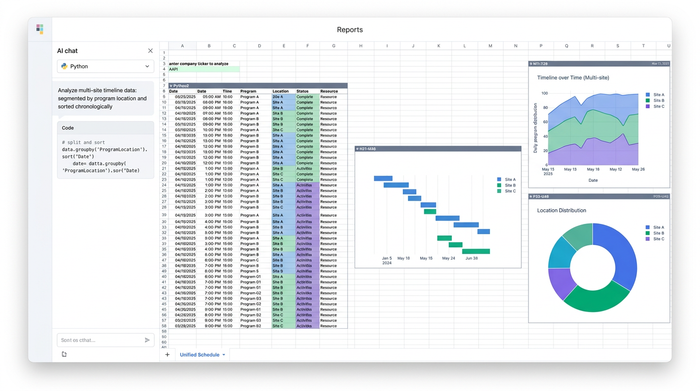700x391 pixels.
Task: Click the Resource column header in table
Action: (x=333, y=91)
